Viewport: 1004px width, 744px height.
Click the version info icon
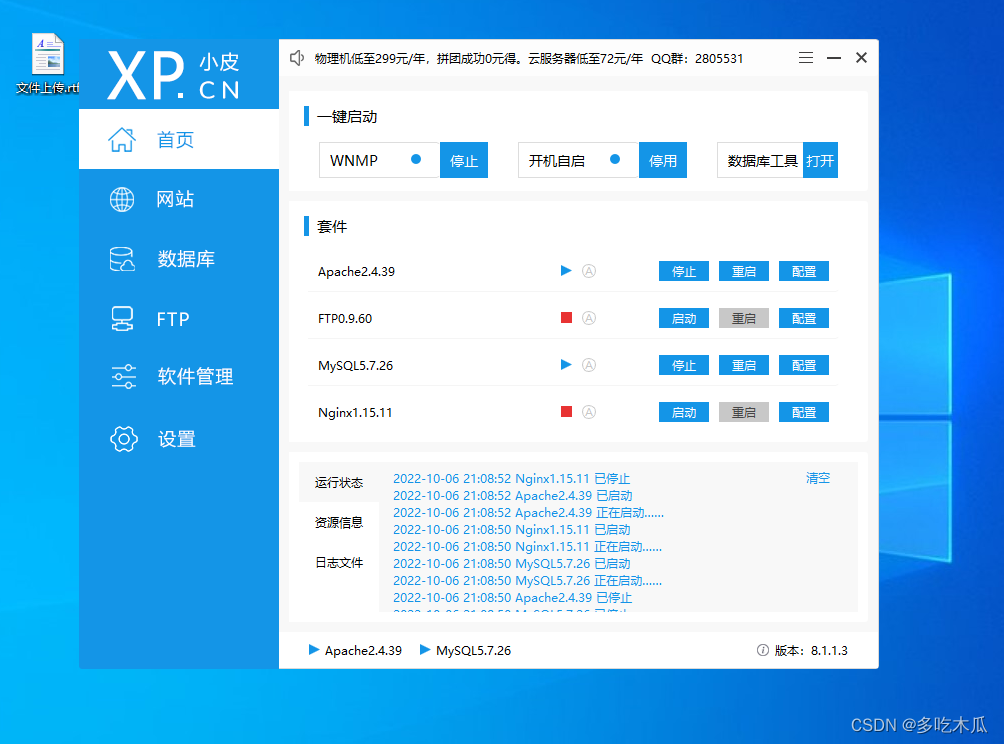[763, 650]
